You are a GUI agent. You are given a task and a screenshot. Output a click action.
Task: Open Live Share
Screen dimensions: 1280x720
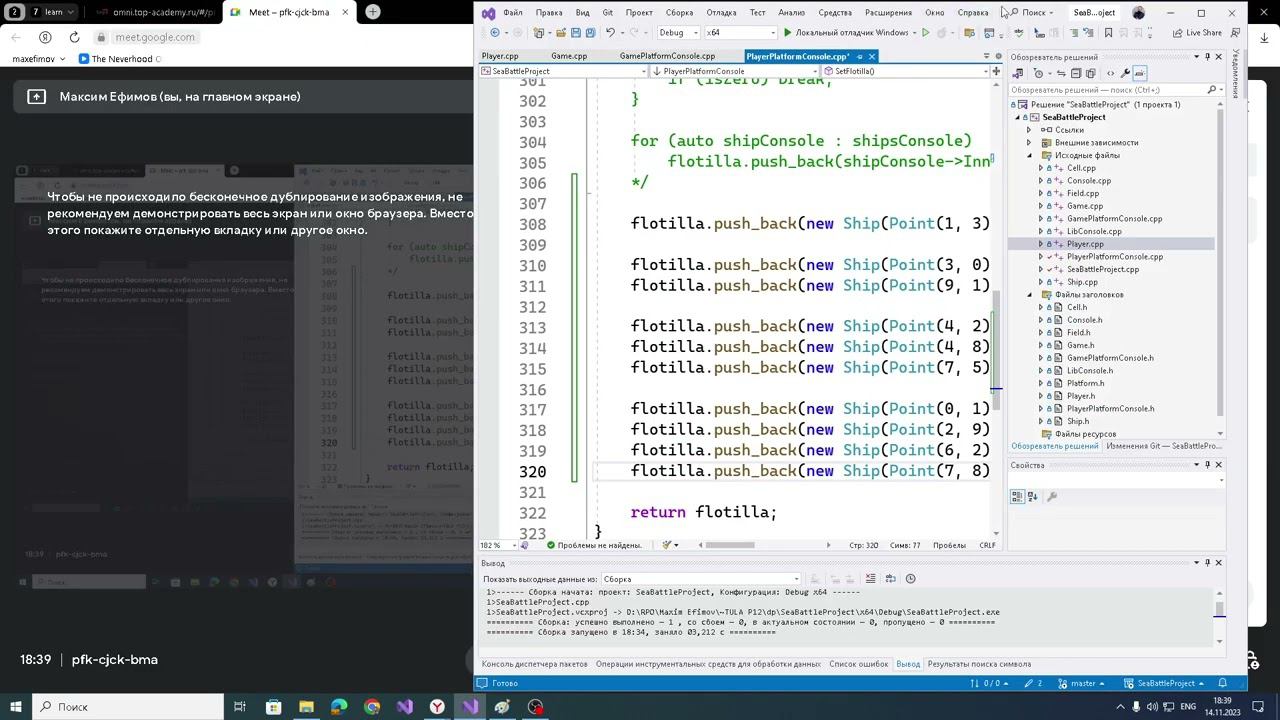pyautogui.click(x=1198, y=33)
